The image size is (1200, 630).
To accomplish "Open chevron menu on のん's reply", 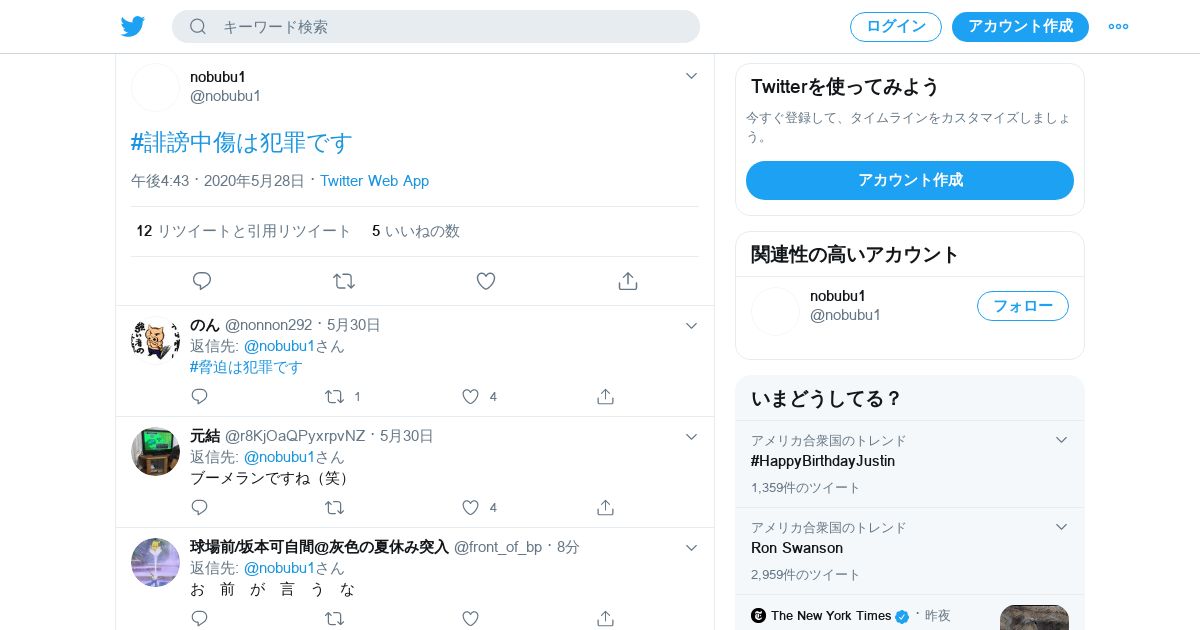I will pos(691,326).
